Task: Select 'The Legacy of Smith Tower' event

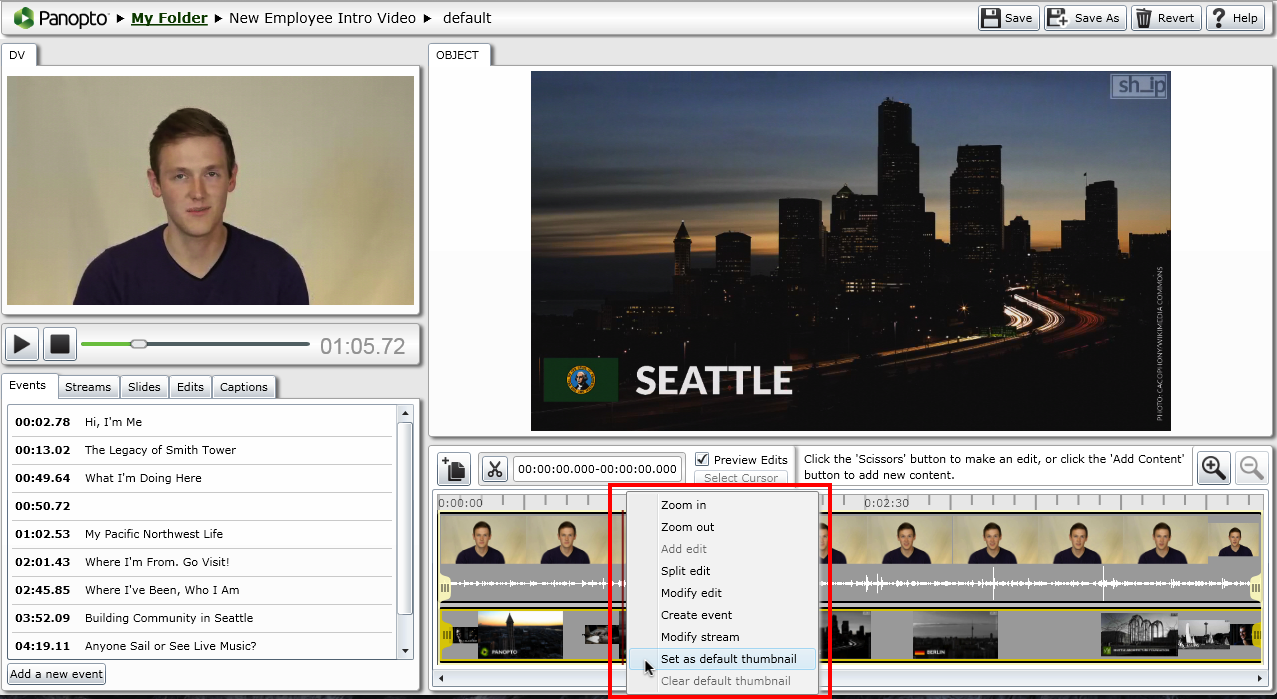Action: (x=201, y=450)
